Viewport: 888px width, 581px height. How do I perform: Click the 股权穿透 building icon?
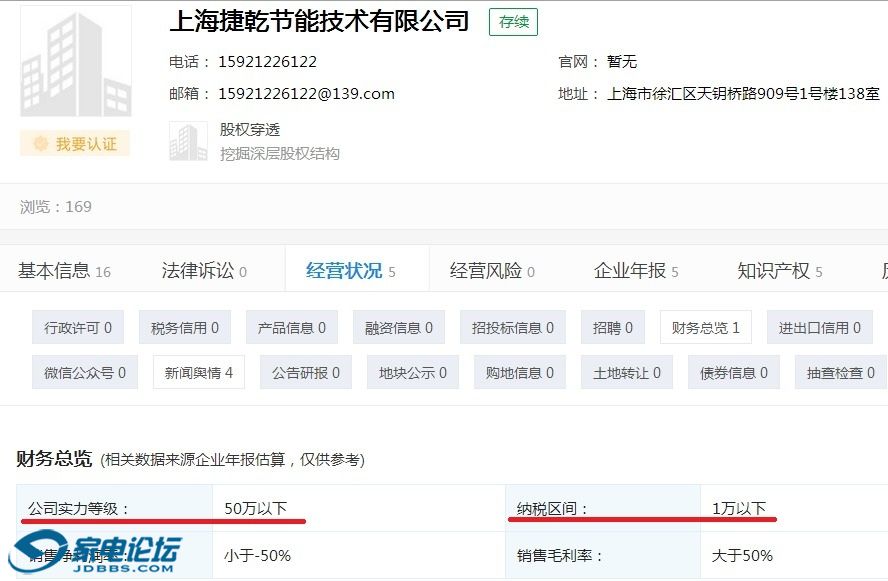click(188, 141)
